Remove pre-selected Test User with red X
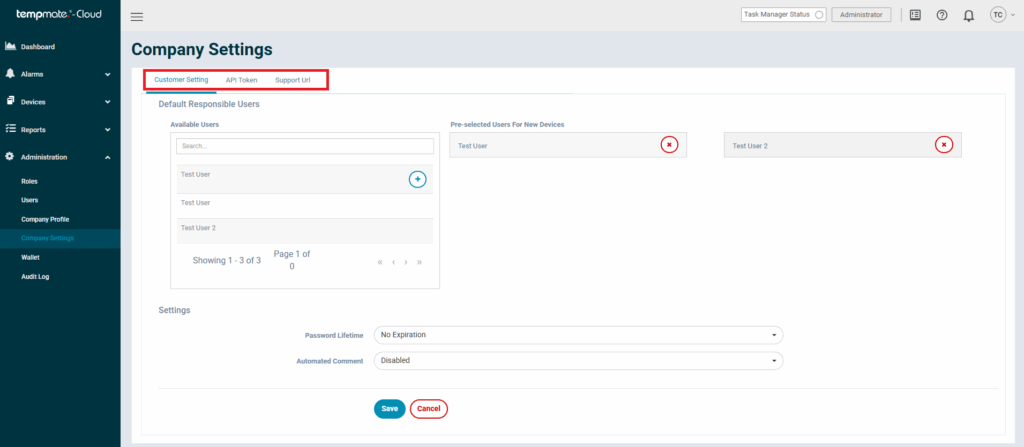The height and width of the screenshot is (447, 1024). click(x=669, y=144)
